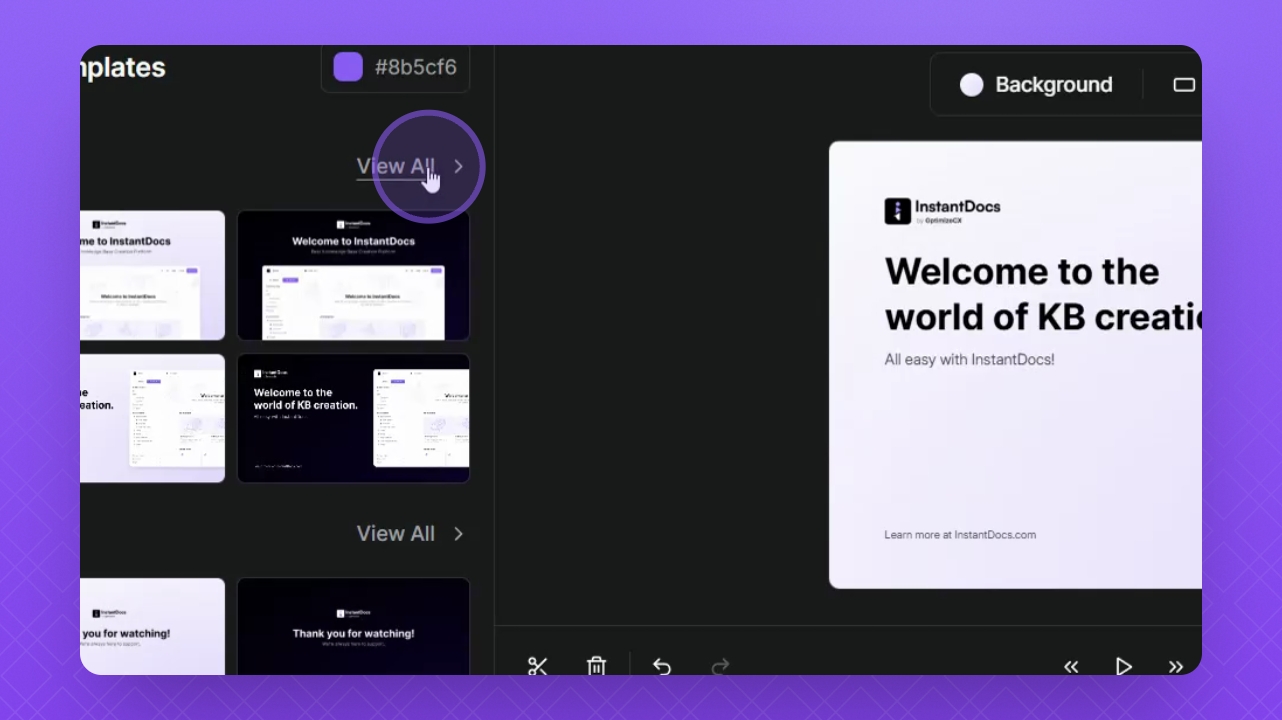Viewport: 1282px width, 720px height.
Task: Click the Learn more at InstantDocs.com text
Action: pos(960,535)
